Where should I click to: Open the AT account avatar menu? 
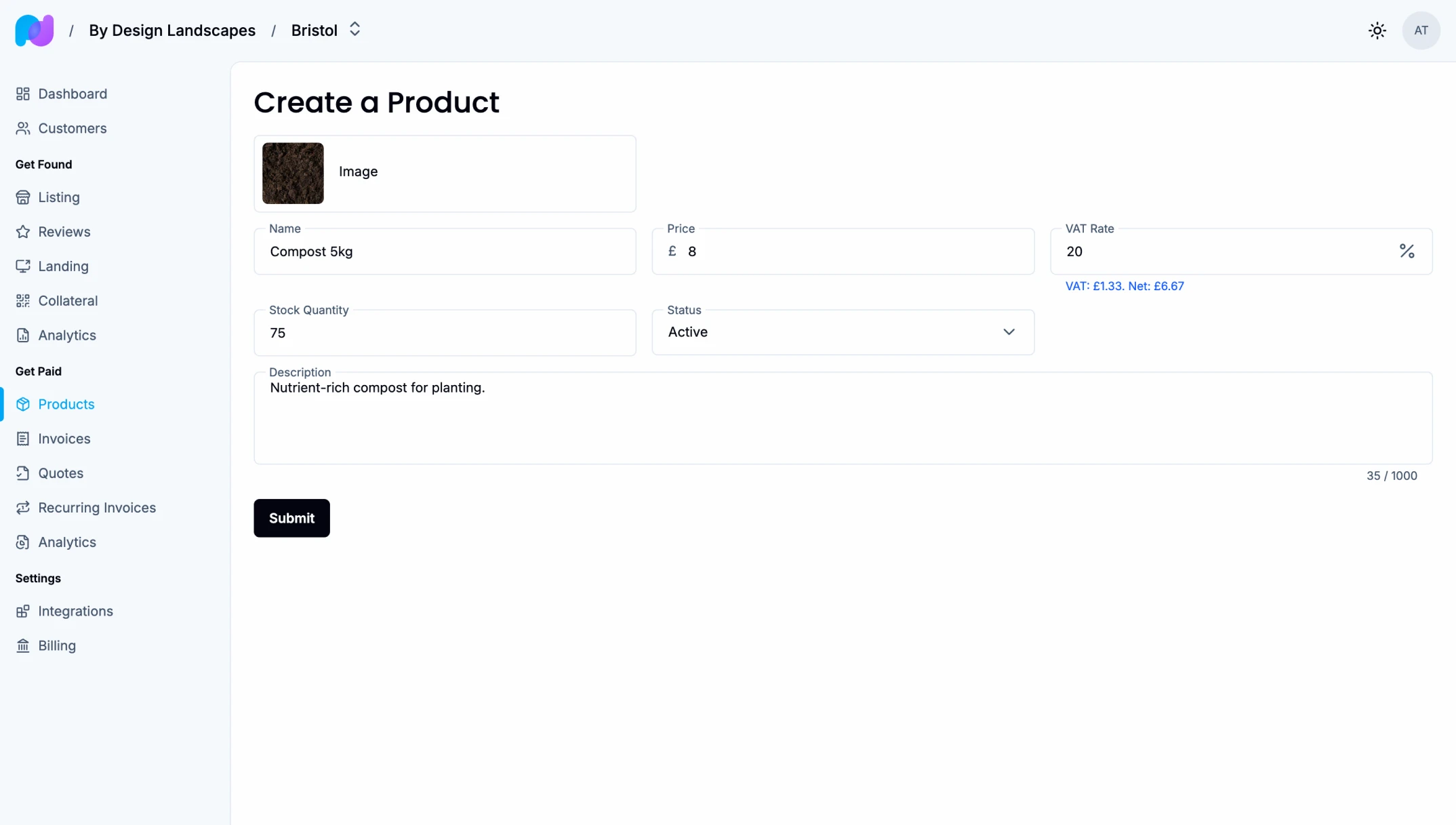pos(1421,30)
